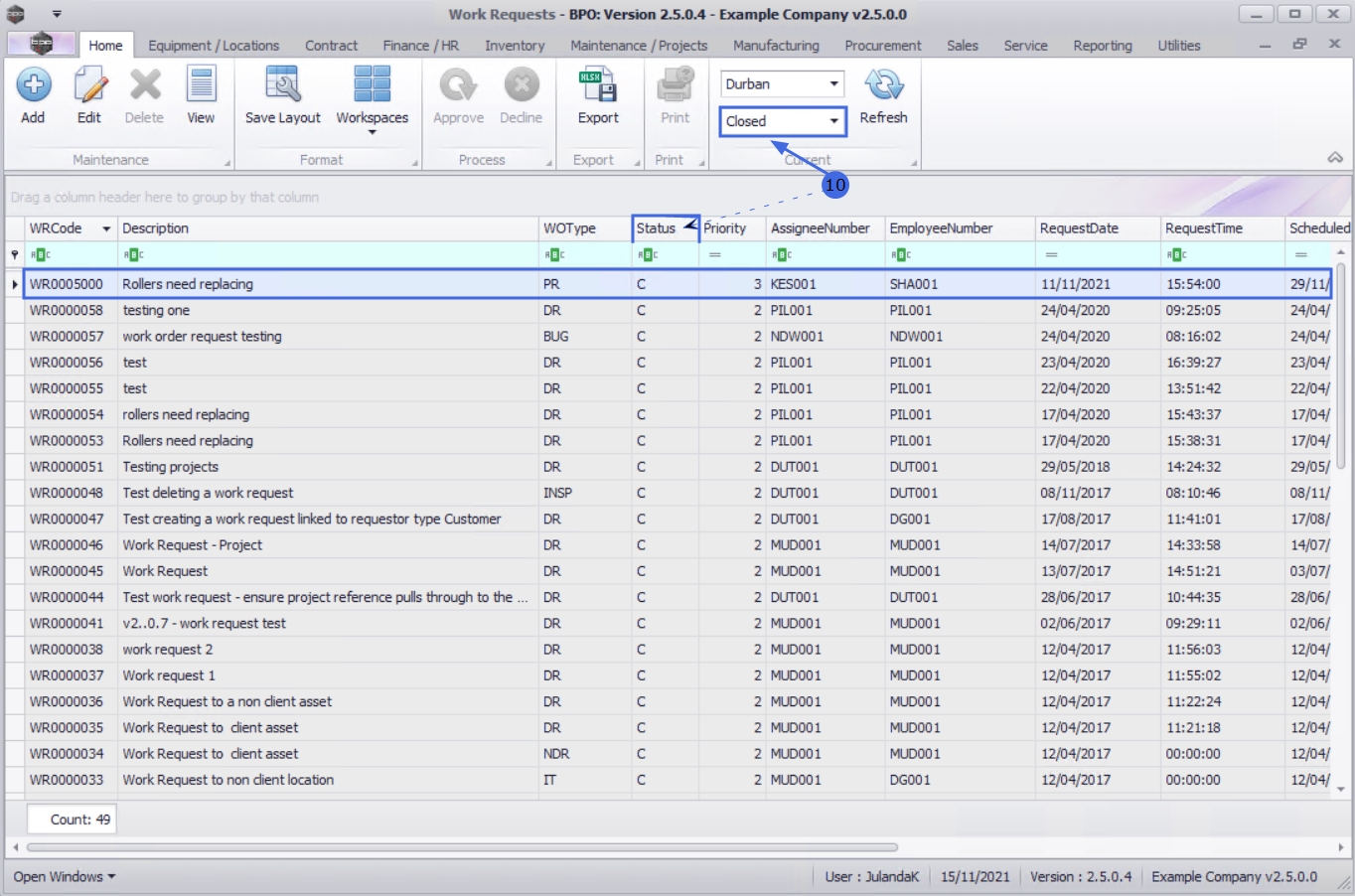
Task: Expand the Open Windows menu
Action: point(64,877)
